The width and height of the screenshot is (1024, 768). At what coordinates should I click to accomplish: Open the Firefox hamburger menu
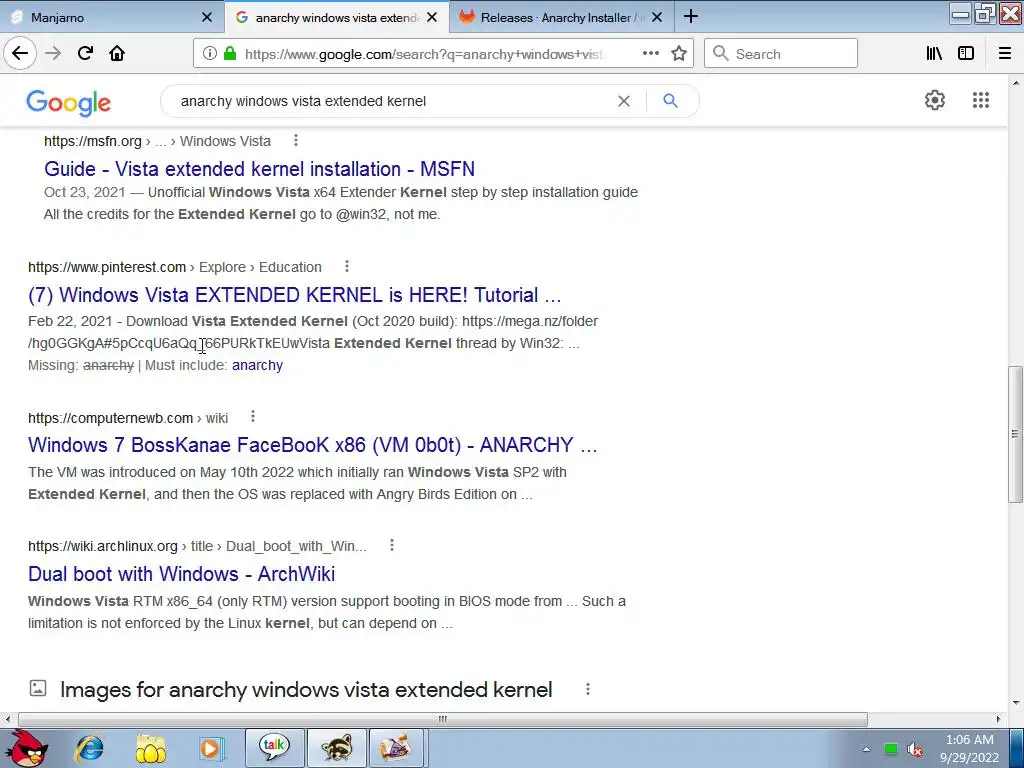[1004, 54]
